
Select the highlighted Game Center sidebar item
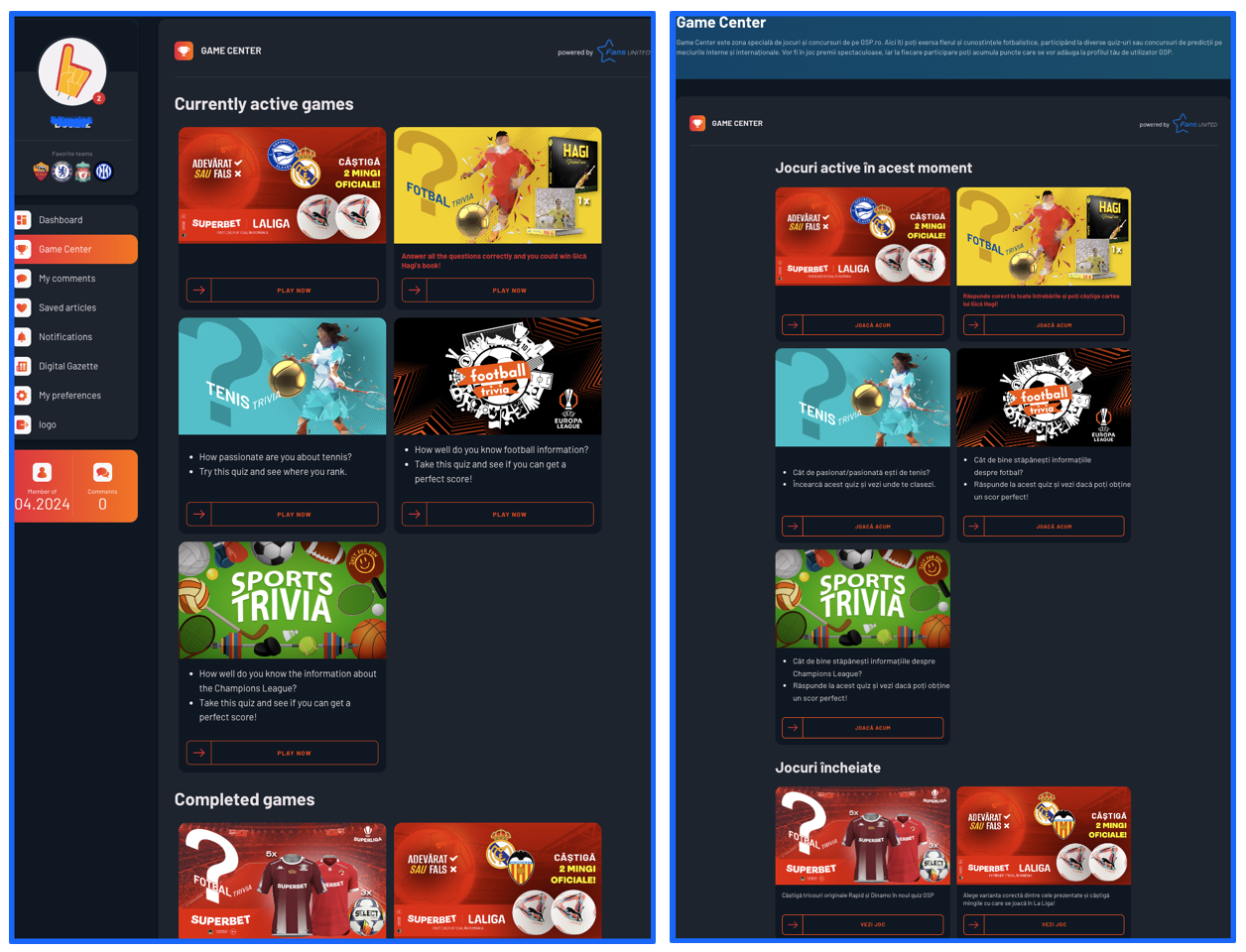point(75,249)
